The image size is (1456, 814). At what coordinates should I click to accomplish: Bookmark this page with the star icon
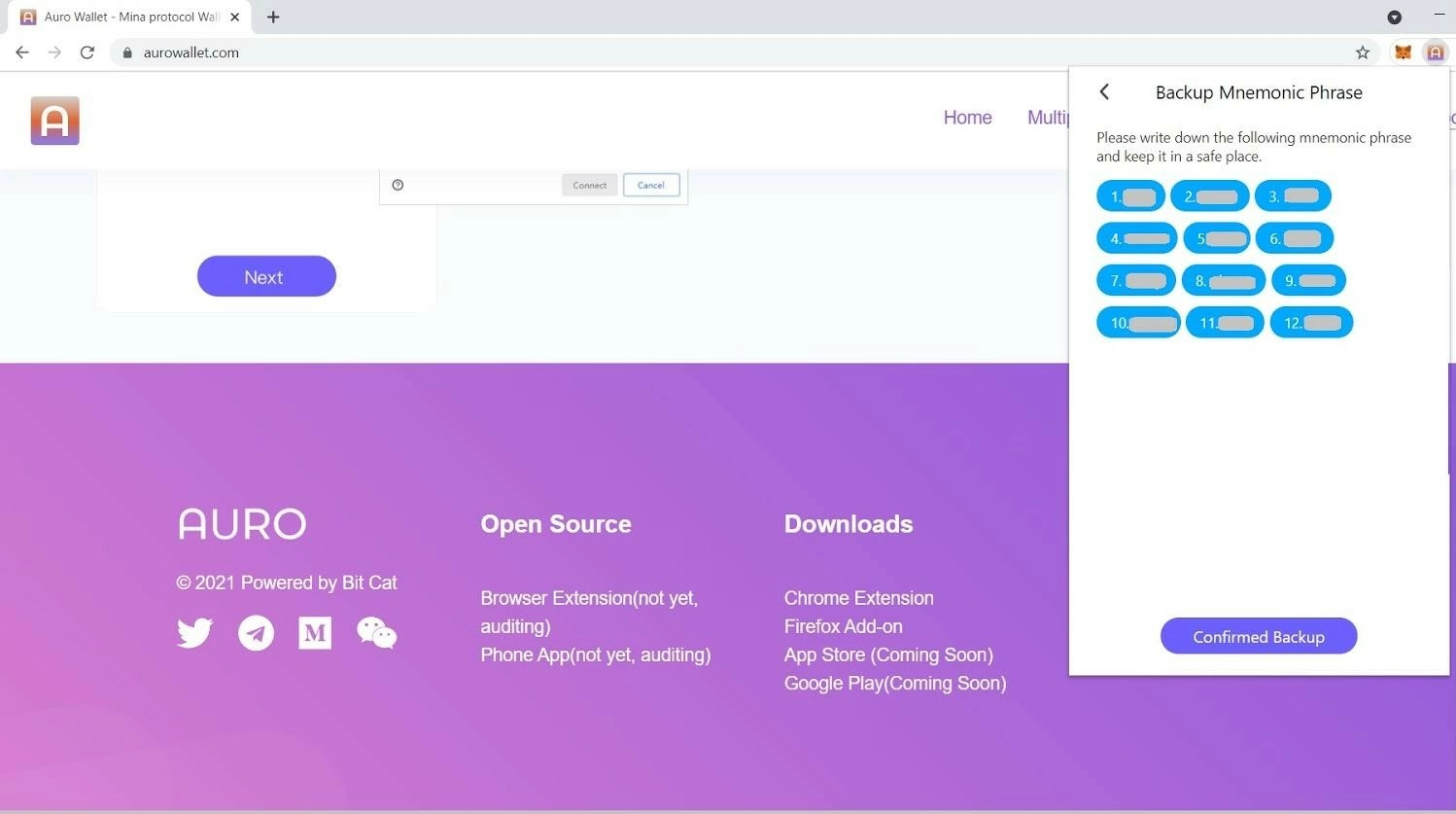coord(1363,53)
